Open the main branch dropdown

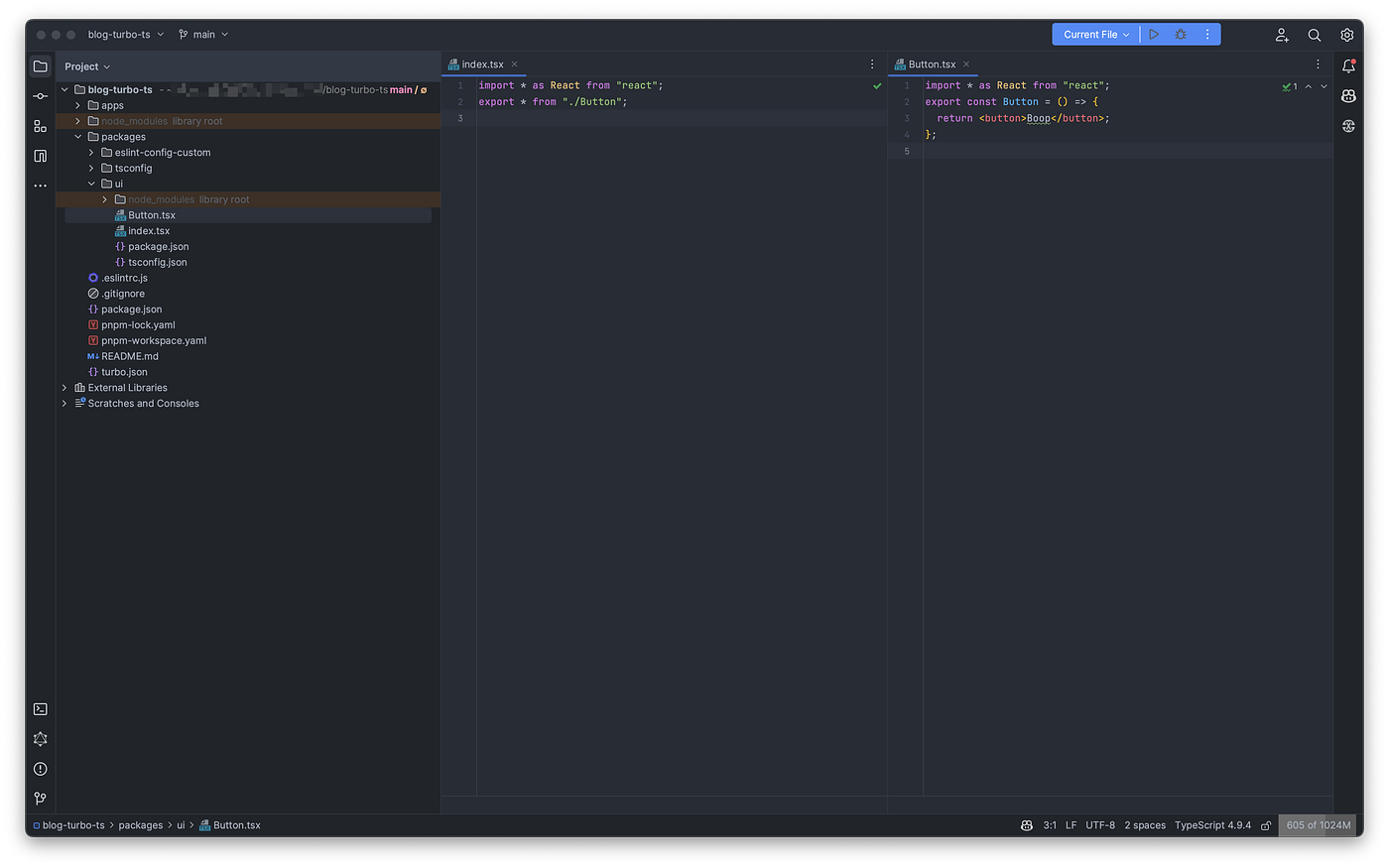[x=203, y=35]
